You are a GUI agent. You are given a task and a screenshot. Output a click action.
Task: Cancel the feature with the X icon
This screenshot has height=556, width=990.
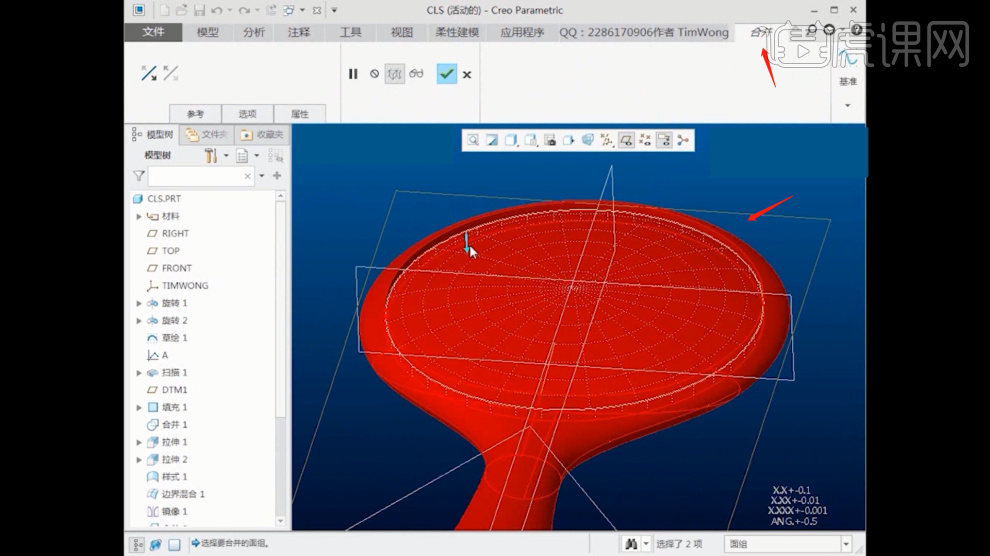click(467, 74)
